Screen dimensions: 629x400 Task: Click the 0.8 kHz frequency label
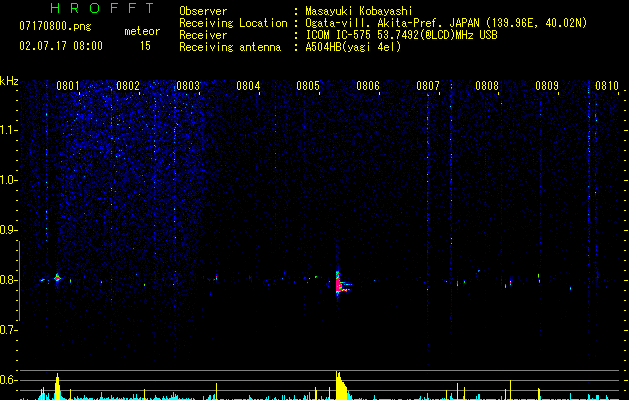[x=9, y=280]
